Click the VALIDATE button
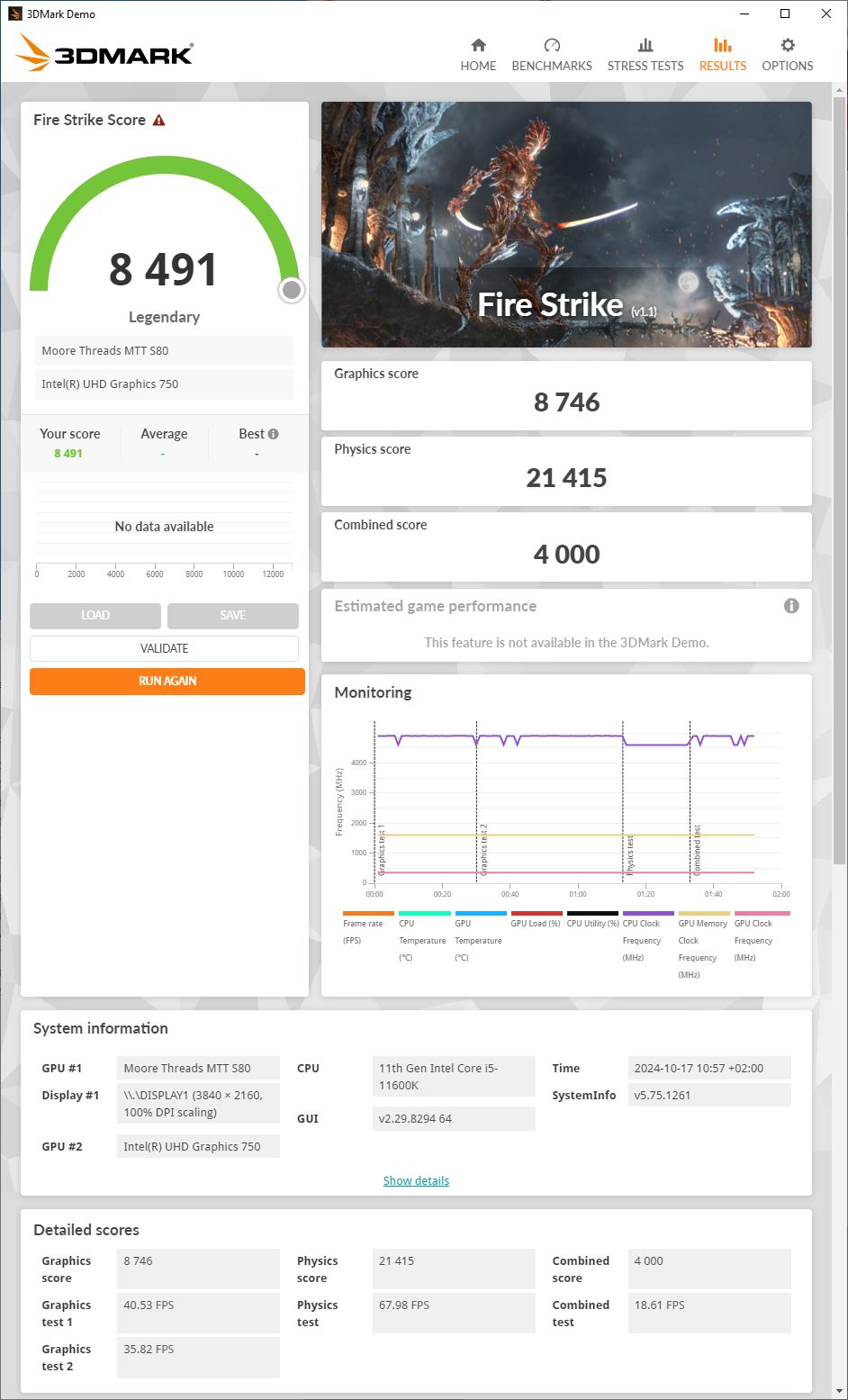This screenshot has width=848, height=1400. [x=164, y=648]
